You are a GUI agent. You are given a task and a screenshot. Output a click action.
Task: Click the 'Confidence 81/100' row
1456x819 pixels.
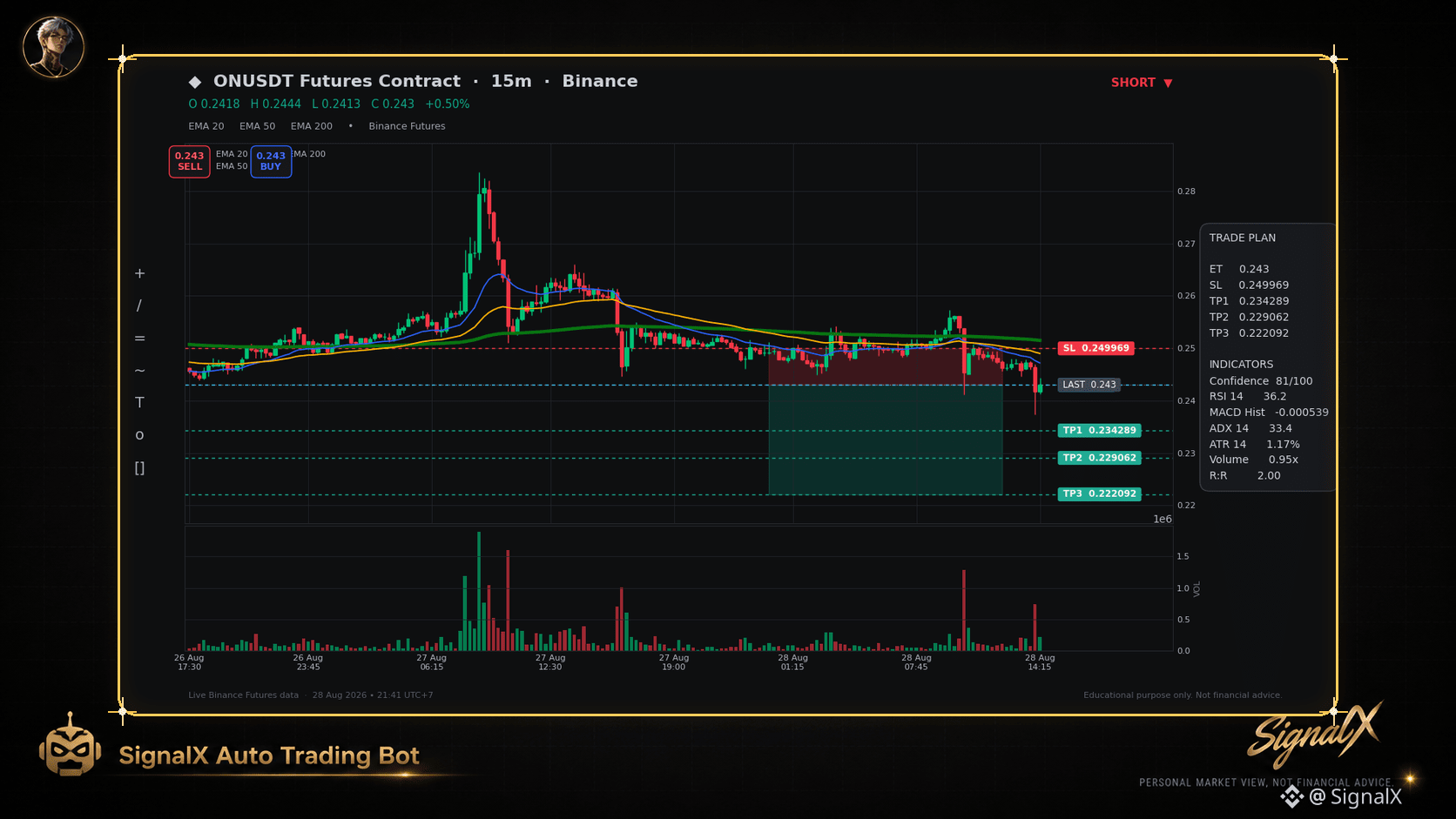click(x=1261, y=381)
